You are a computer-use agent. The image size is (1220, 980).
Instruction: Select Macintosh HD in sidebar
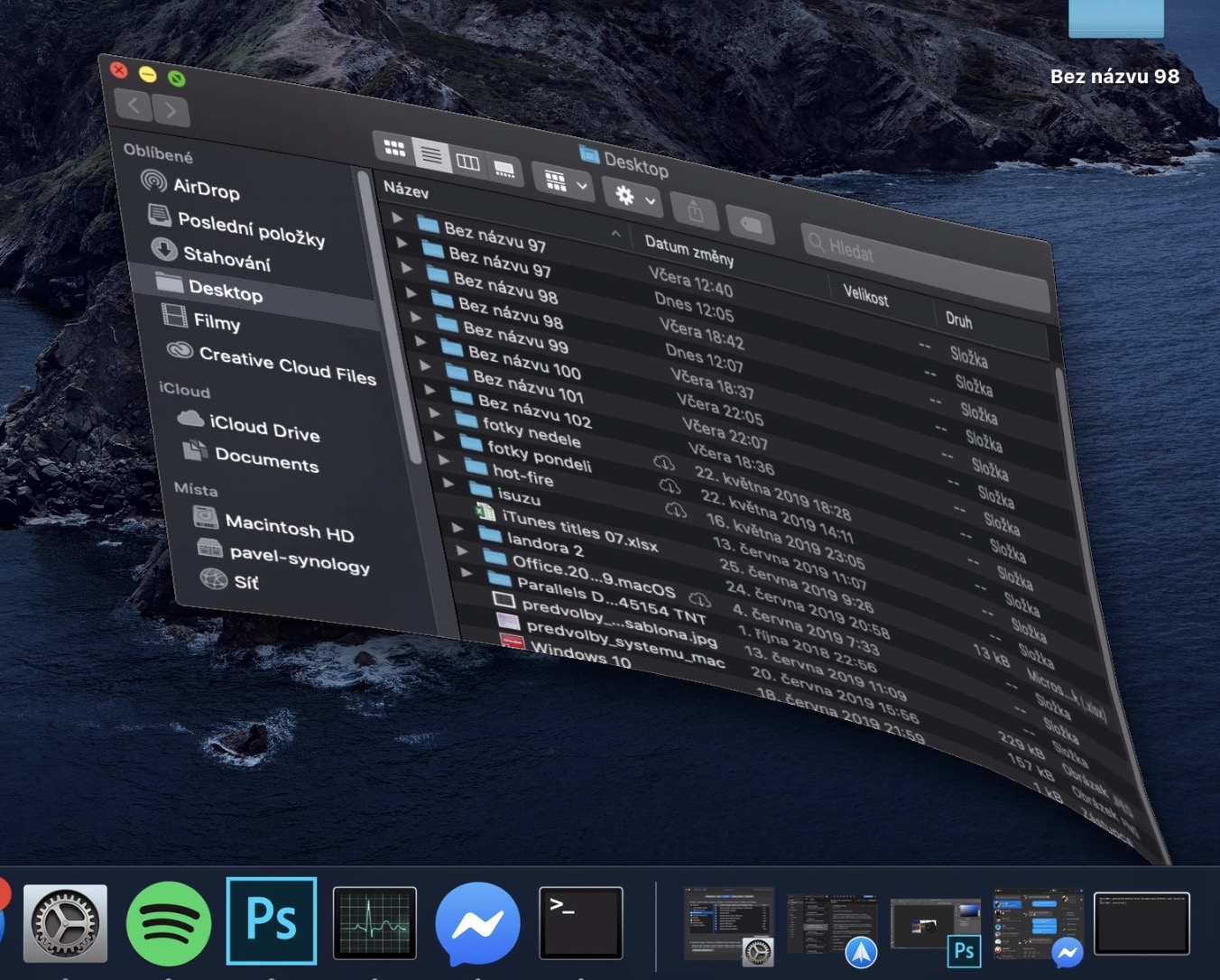click(289, 527)
